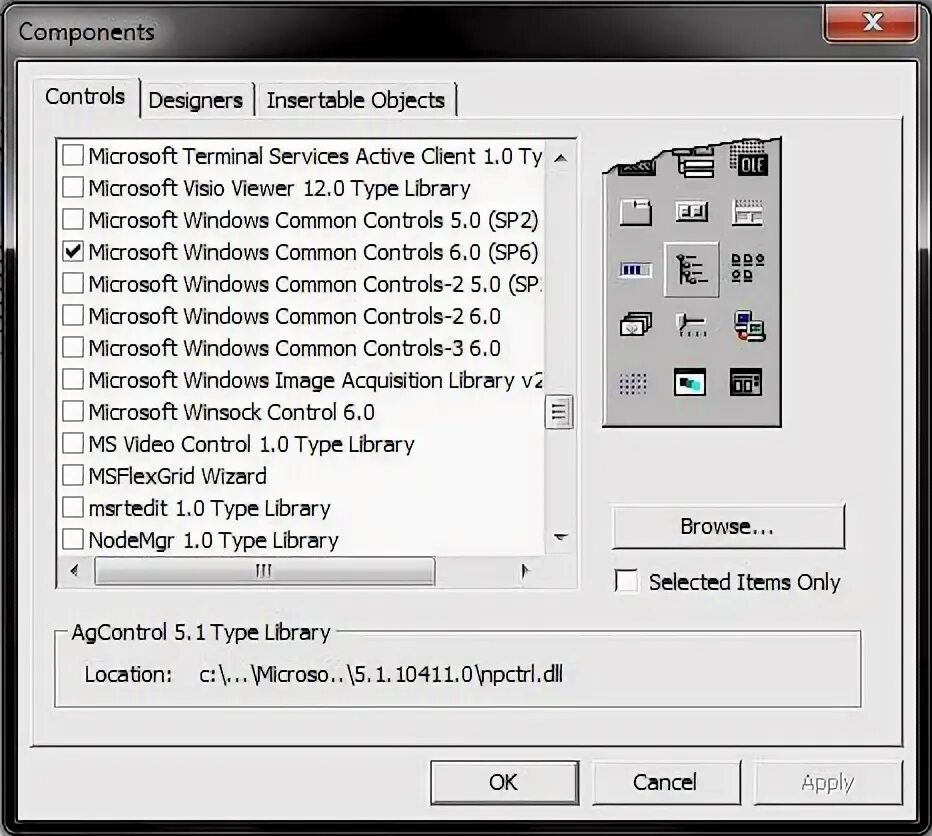The height and width of the screenshot is (836, 932).
Task: Click the npctrl.dll location path text
Action: pyautogui.click(x=381, y=674)
